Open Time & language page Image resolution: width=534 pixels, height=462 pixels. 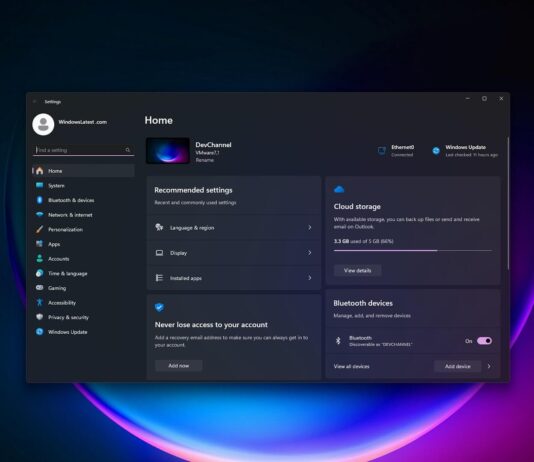coord(84,273)
